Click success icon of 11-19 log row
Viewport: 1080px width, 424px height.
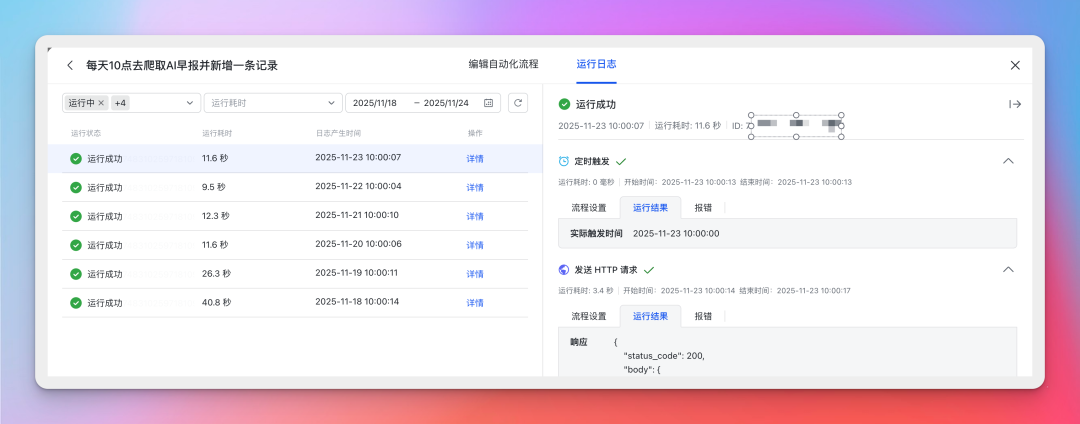pyautogui.click(x=76, y=274)
